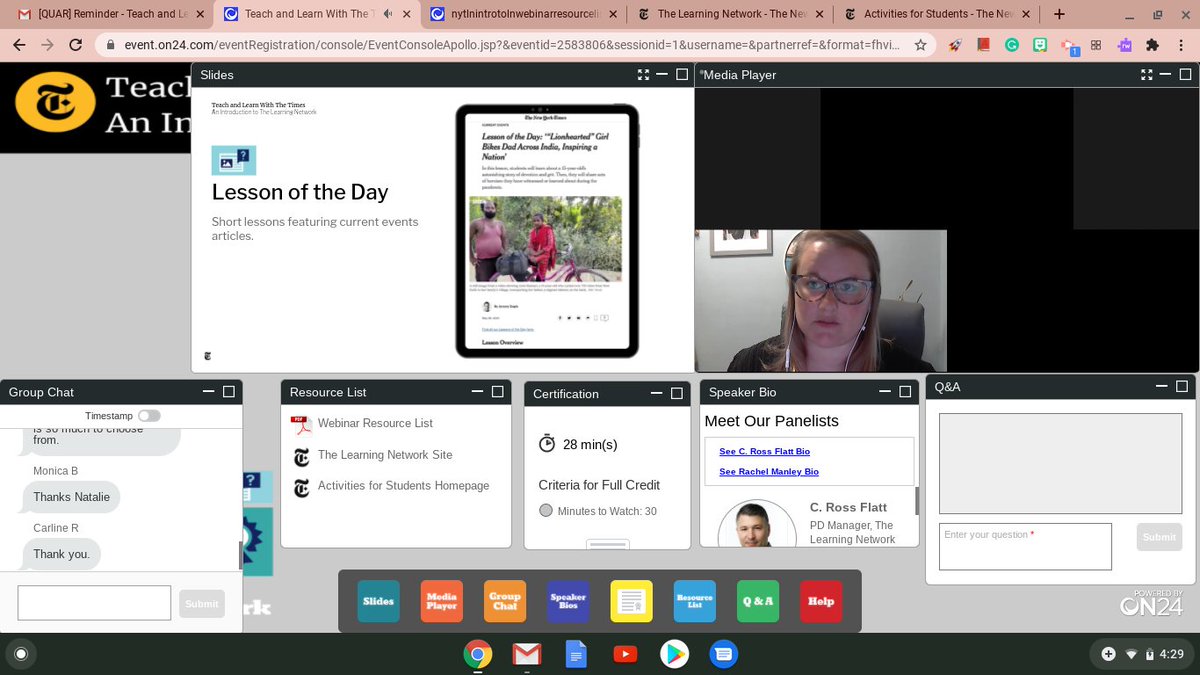Click PDF icon beside Webinar Resource List
The width and height of the screenshot is (1200, 675).
[301, 425]
